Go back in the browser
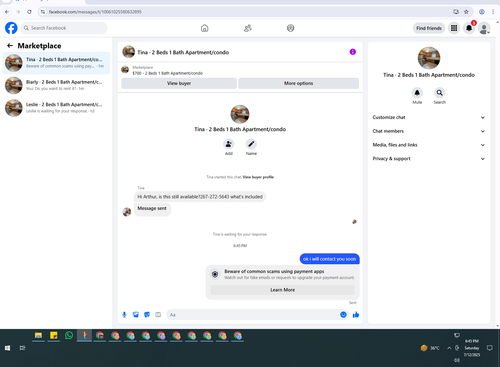This screenshot has width=500, height=367. (7, 12)
